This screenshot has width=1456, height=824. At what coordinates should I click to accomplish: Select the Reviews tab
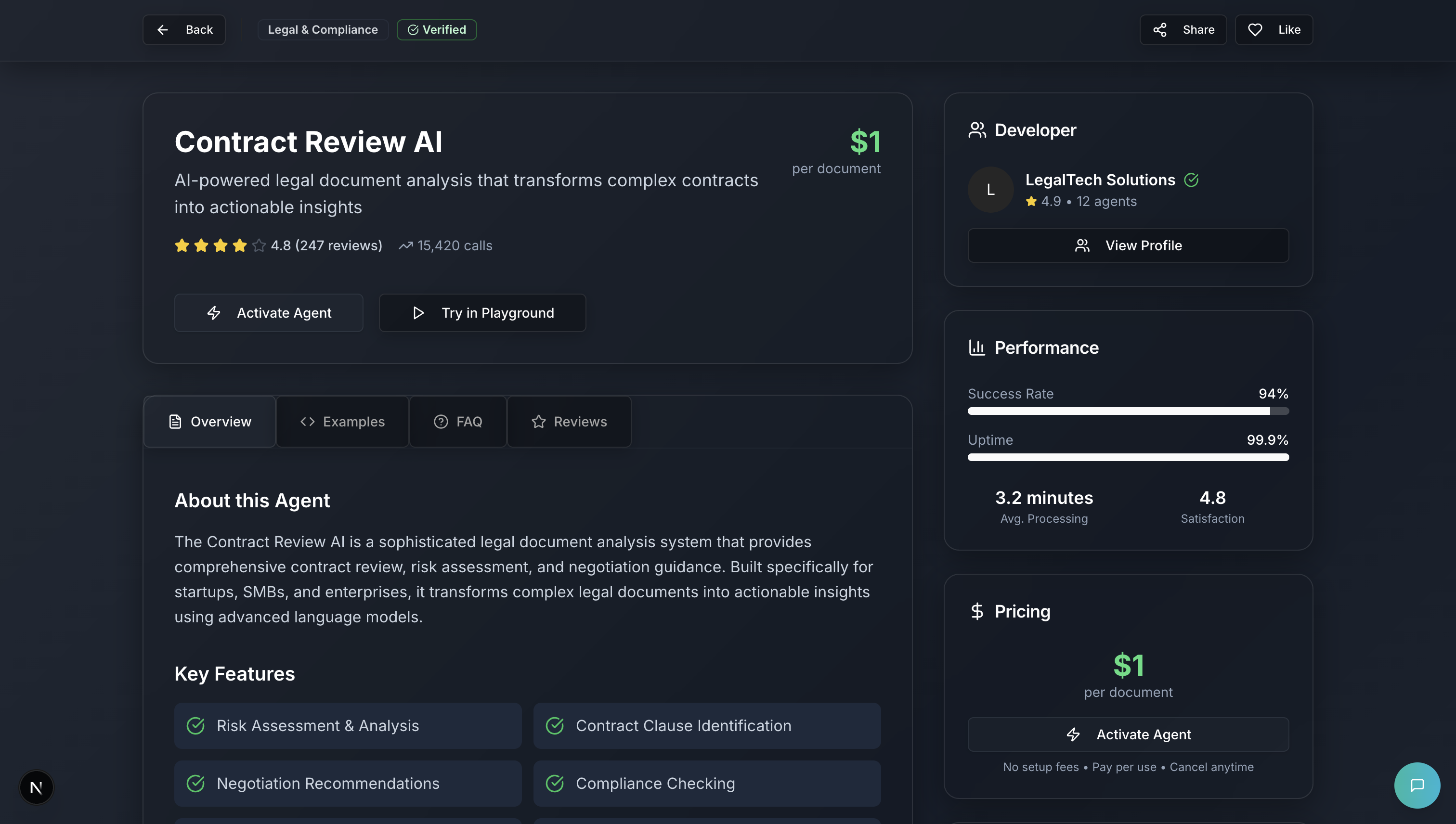click(569, 422)
